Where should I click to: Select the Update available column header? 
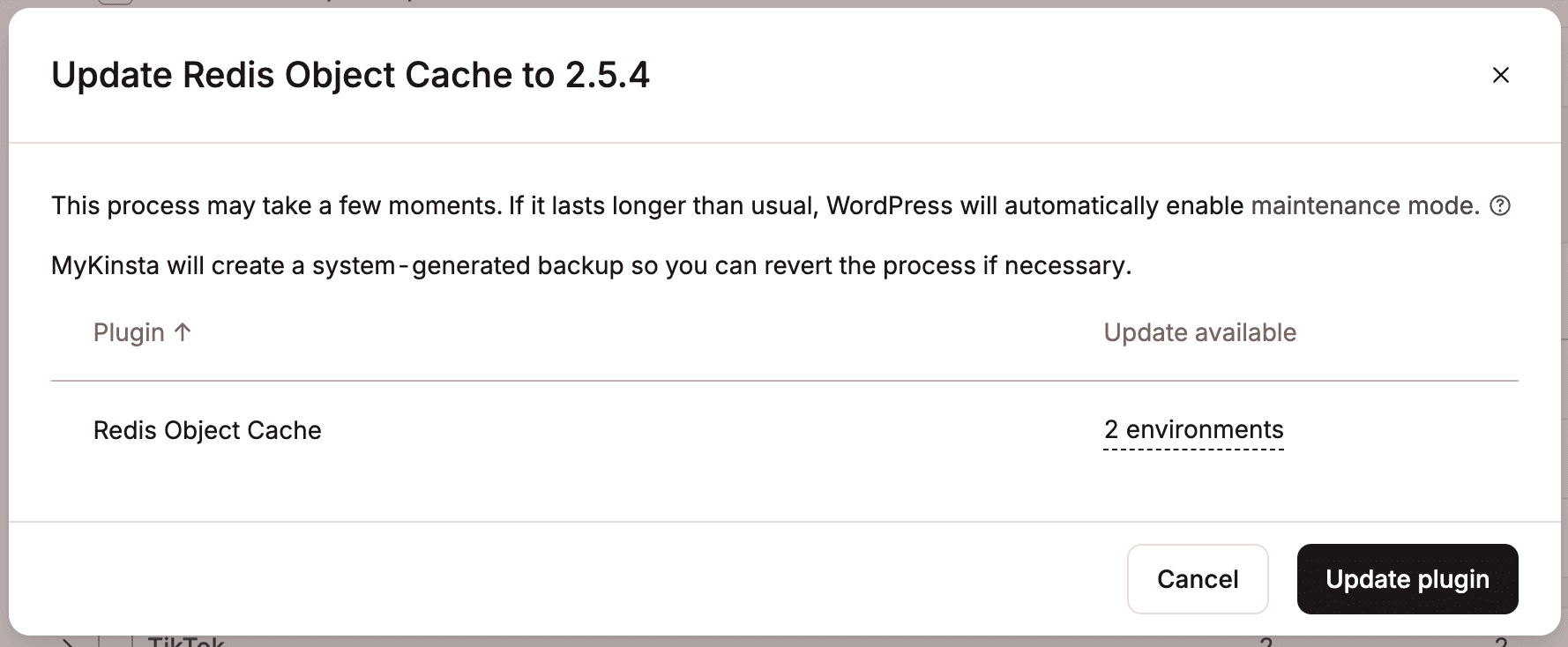click(x=1199, y=331)
